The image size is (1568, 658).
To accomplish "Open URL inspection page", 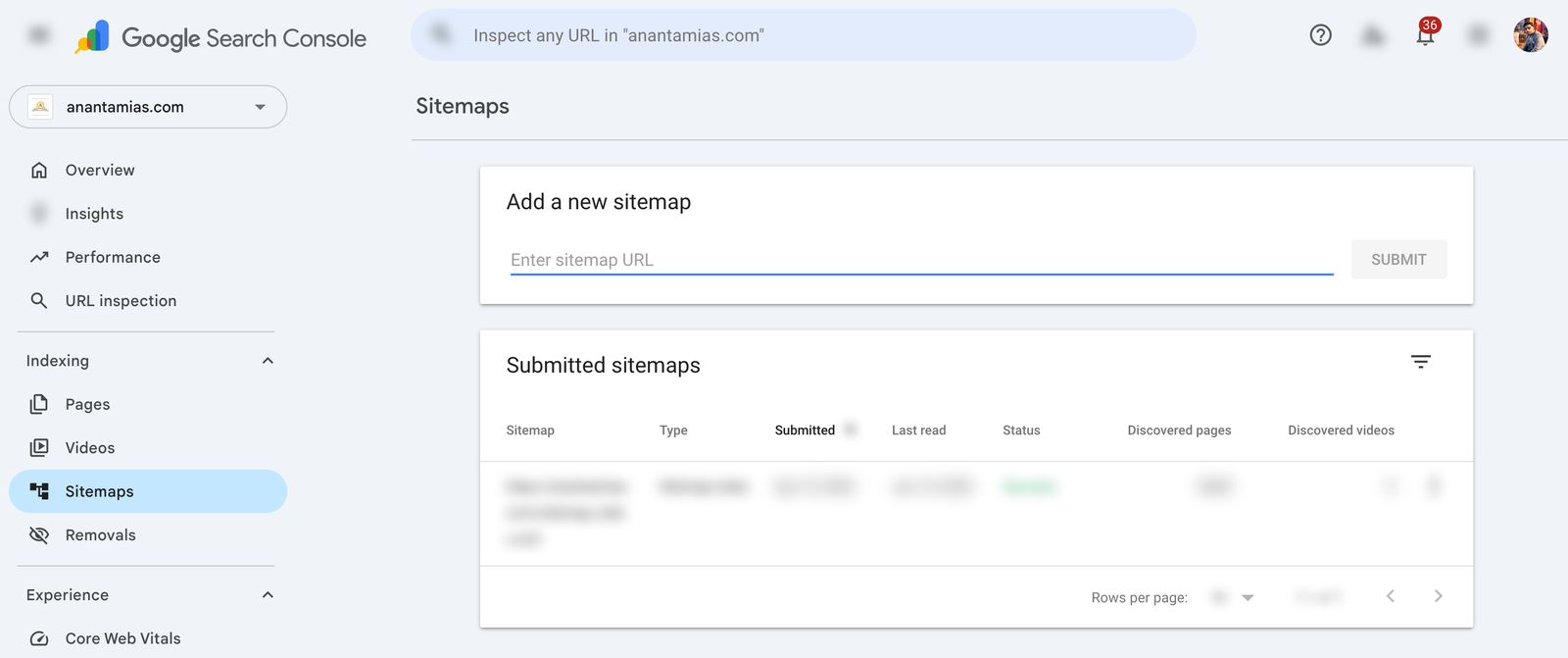I will click(148, 300).
